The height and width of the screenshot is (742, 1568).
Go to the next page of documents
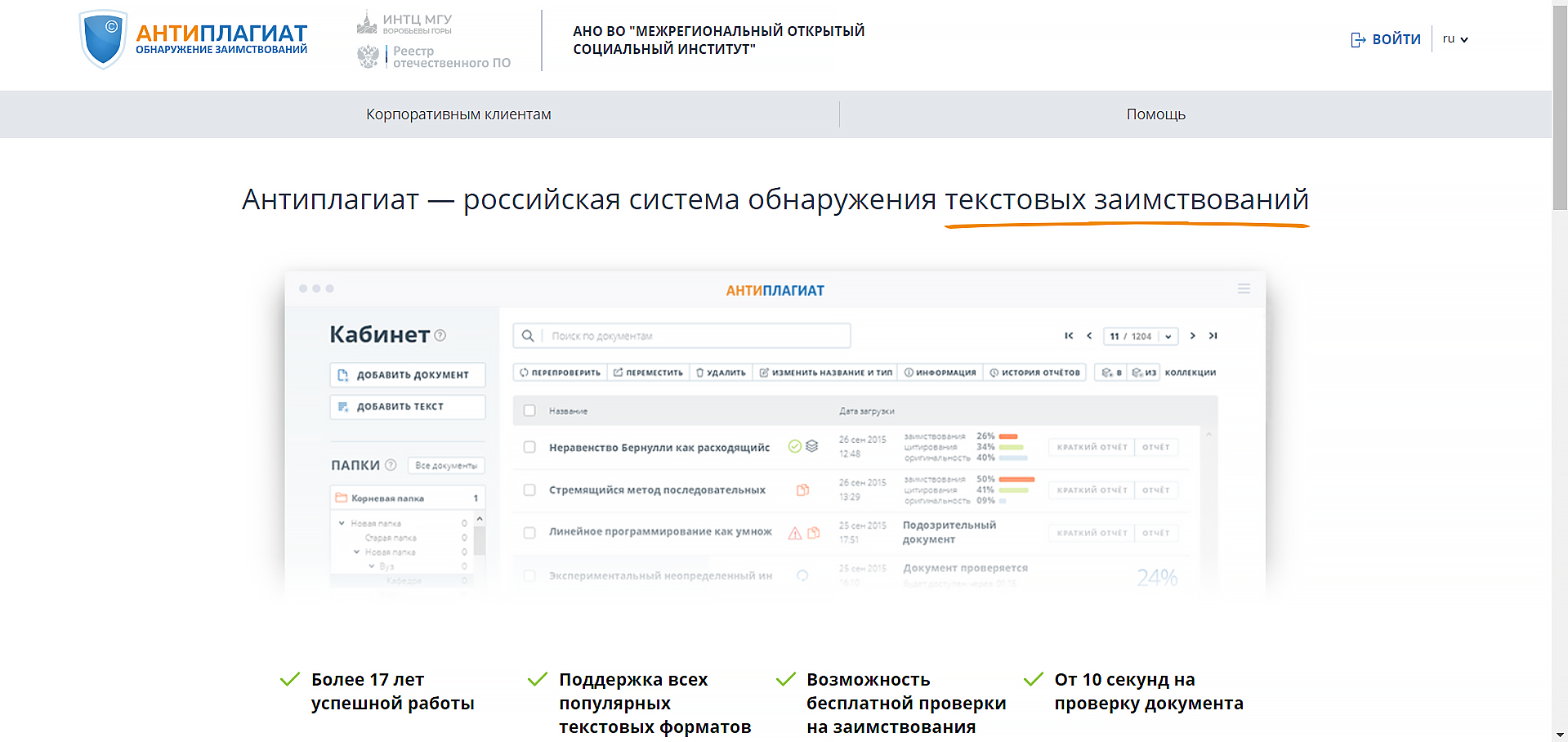pyautogui.click(x=1193, y=336)
